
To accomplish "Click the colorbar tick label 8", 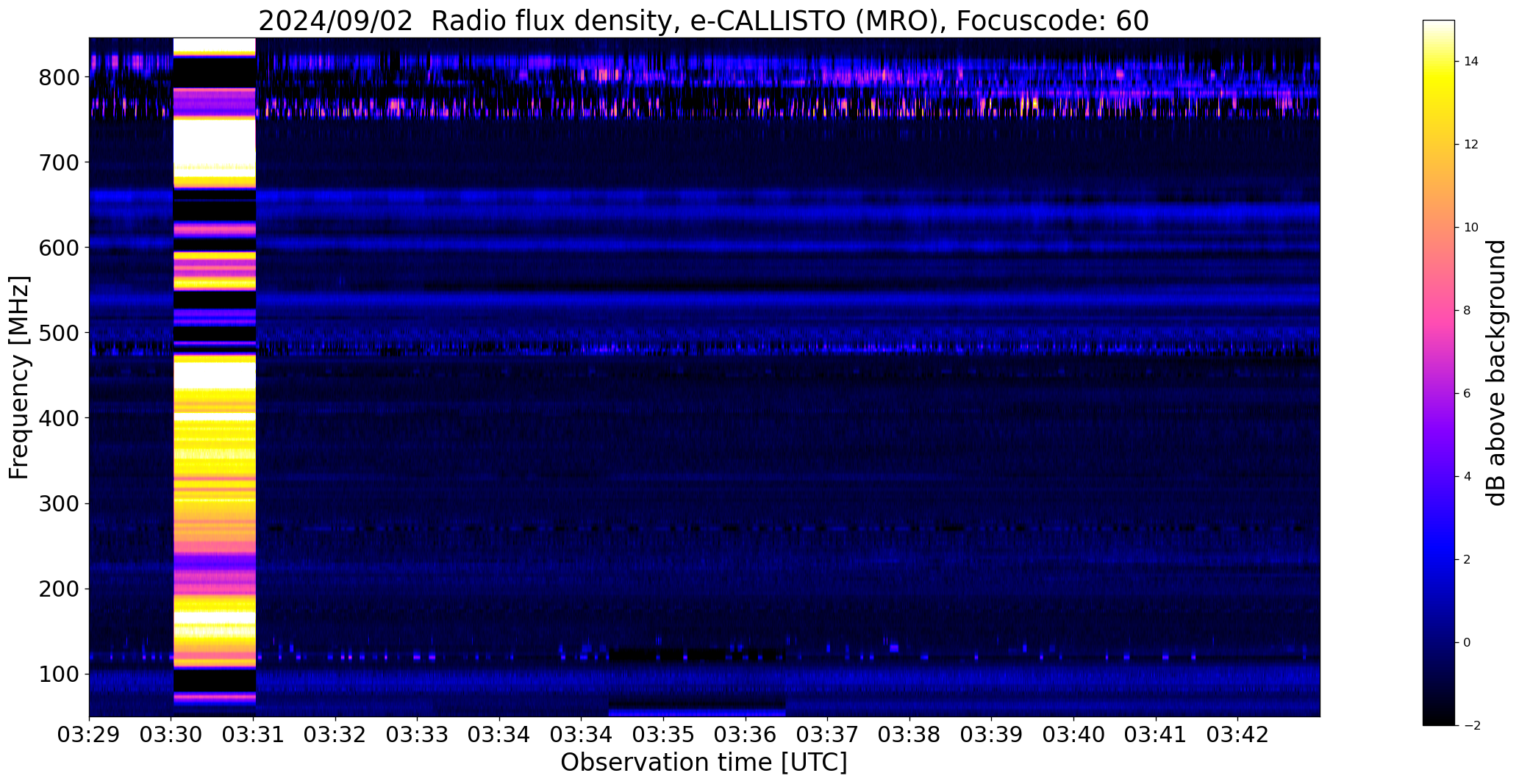I will coord(1468,311).
